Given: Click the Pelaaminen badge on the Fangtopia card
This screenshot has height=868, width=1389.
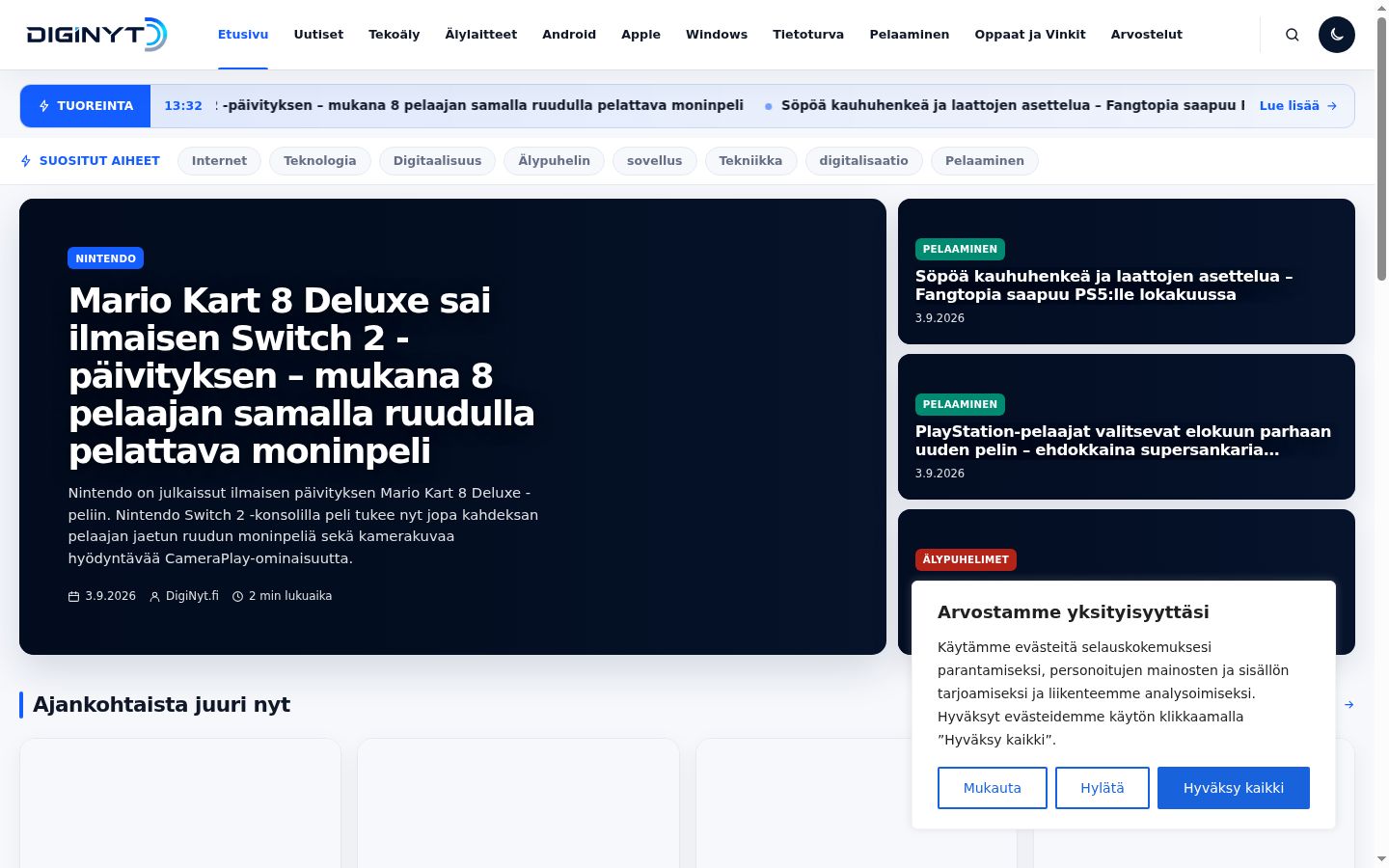Looking at the screenshot, I should pyautogui.click(x=960, y=249).
